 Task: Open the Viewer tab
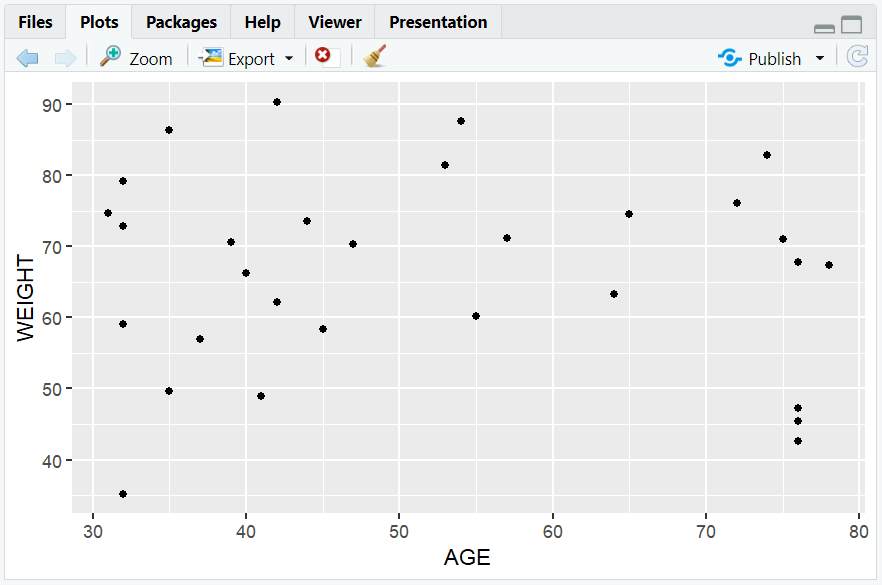tap(333, 21)
